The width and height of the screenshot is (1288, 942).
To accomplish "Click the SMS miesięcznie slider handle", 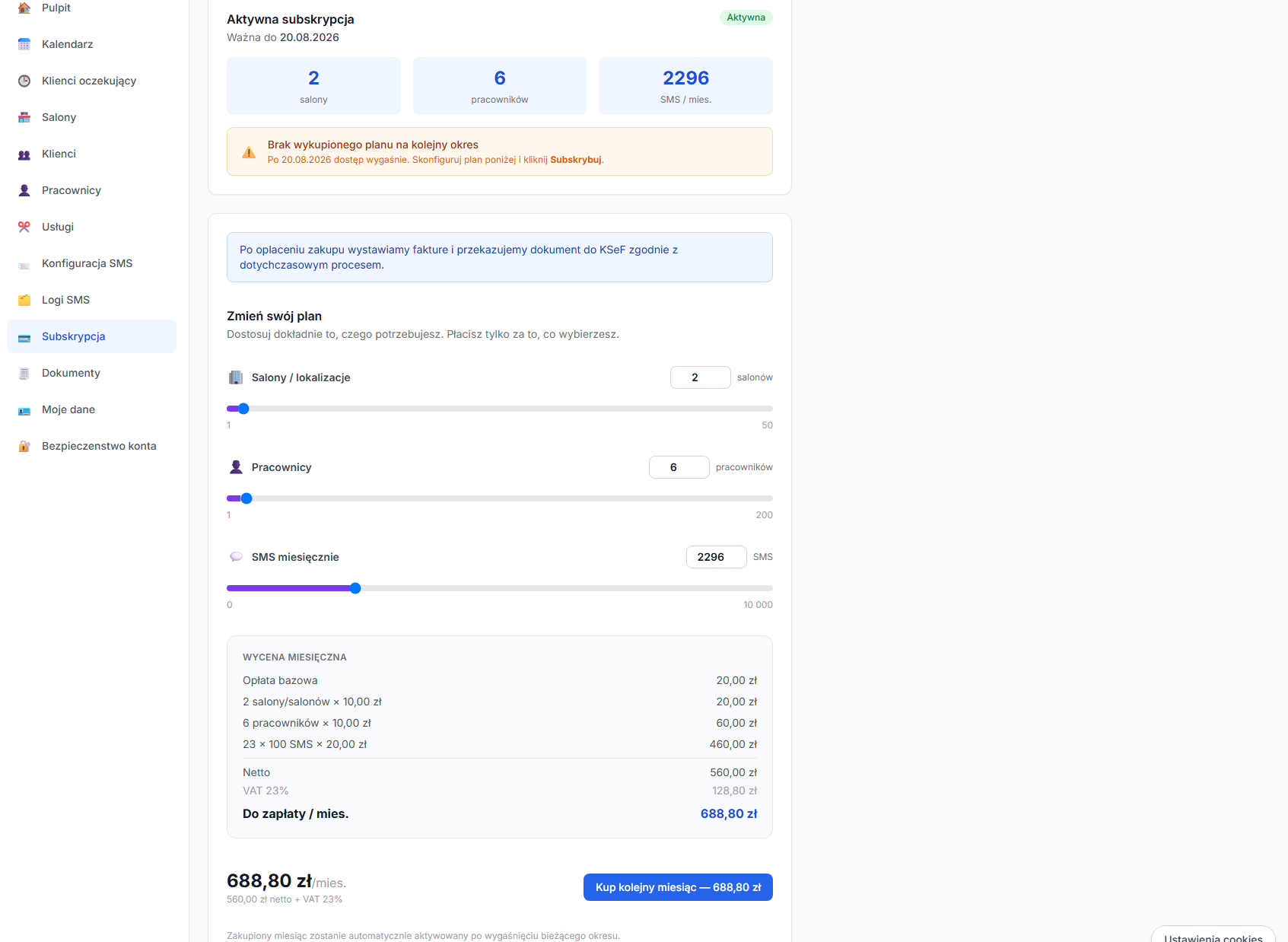I will click(x=355, y=588).
